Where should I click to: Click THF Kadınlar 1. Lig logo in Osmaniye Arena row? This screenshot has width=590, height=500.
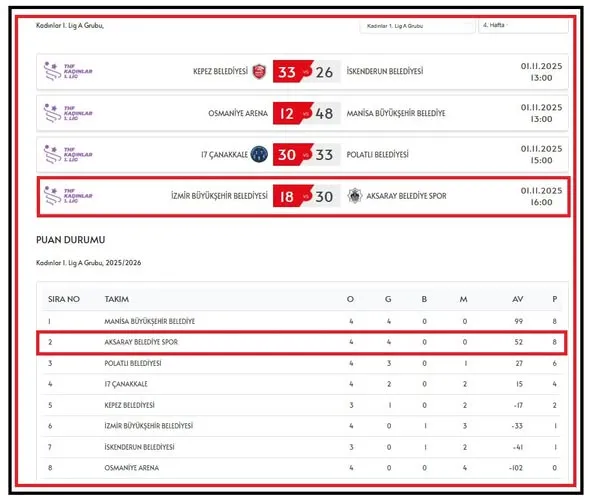pos(68,113)
